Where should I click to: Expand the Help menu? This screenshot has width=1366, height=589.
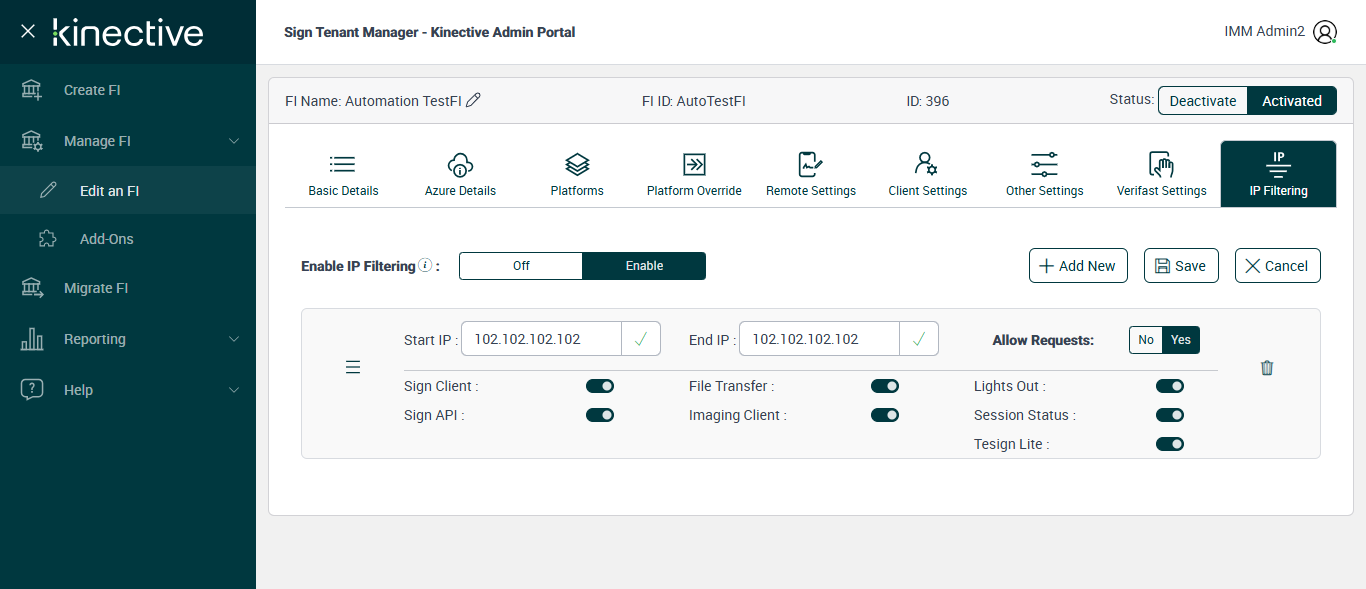coord(234,390)
